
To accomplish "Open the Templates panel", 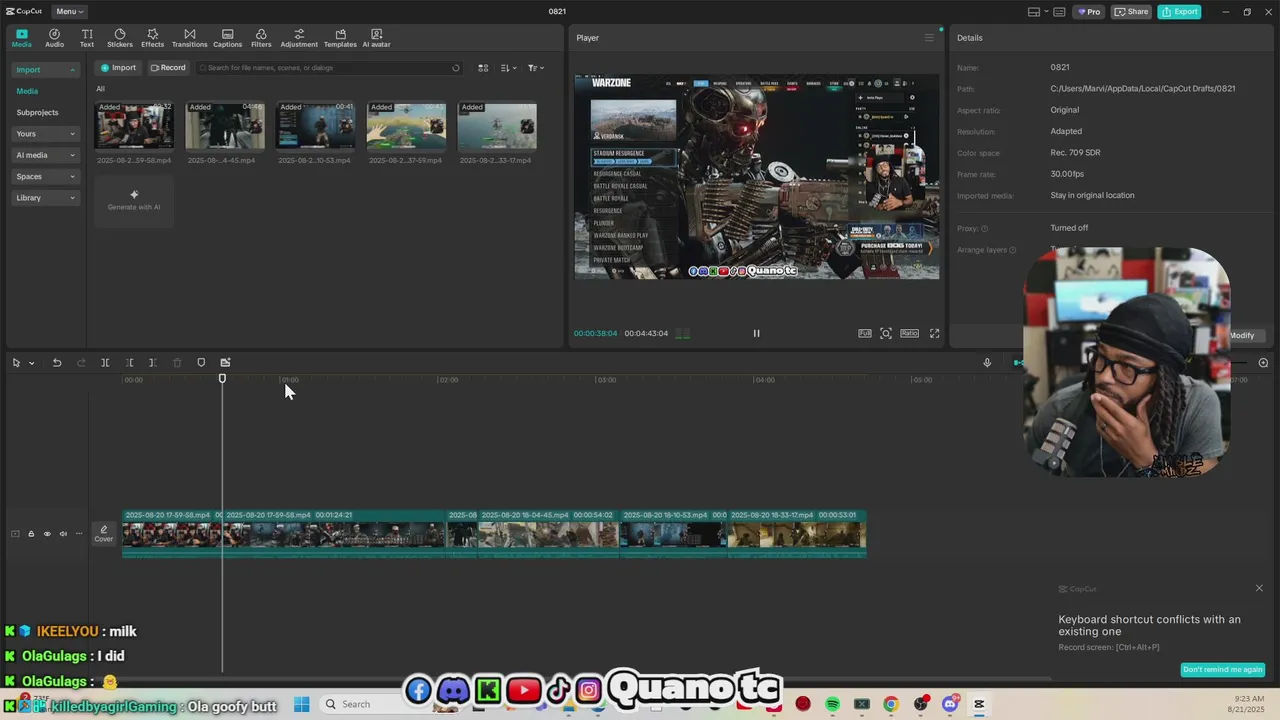I will click(x=340, y=38).
